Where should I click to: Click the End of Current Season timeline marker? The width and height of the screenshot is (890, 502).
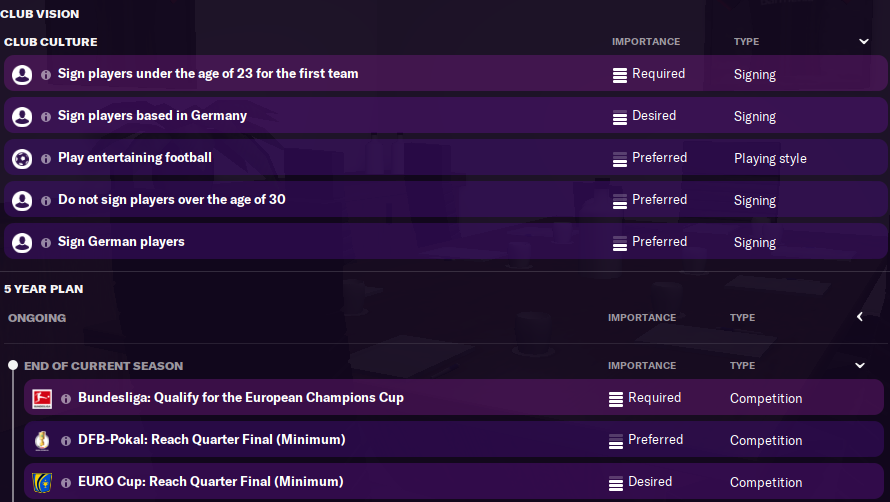point(13,366)
